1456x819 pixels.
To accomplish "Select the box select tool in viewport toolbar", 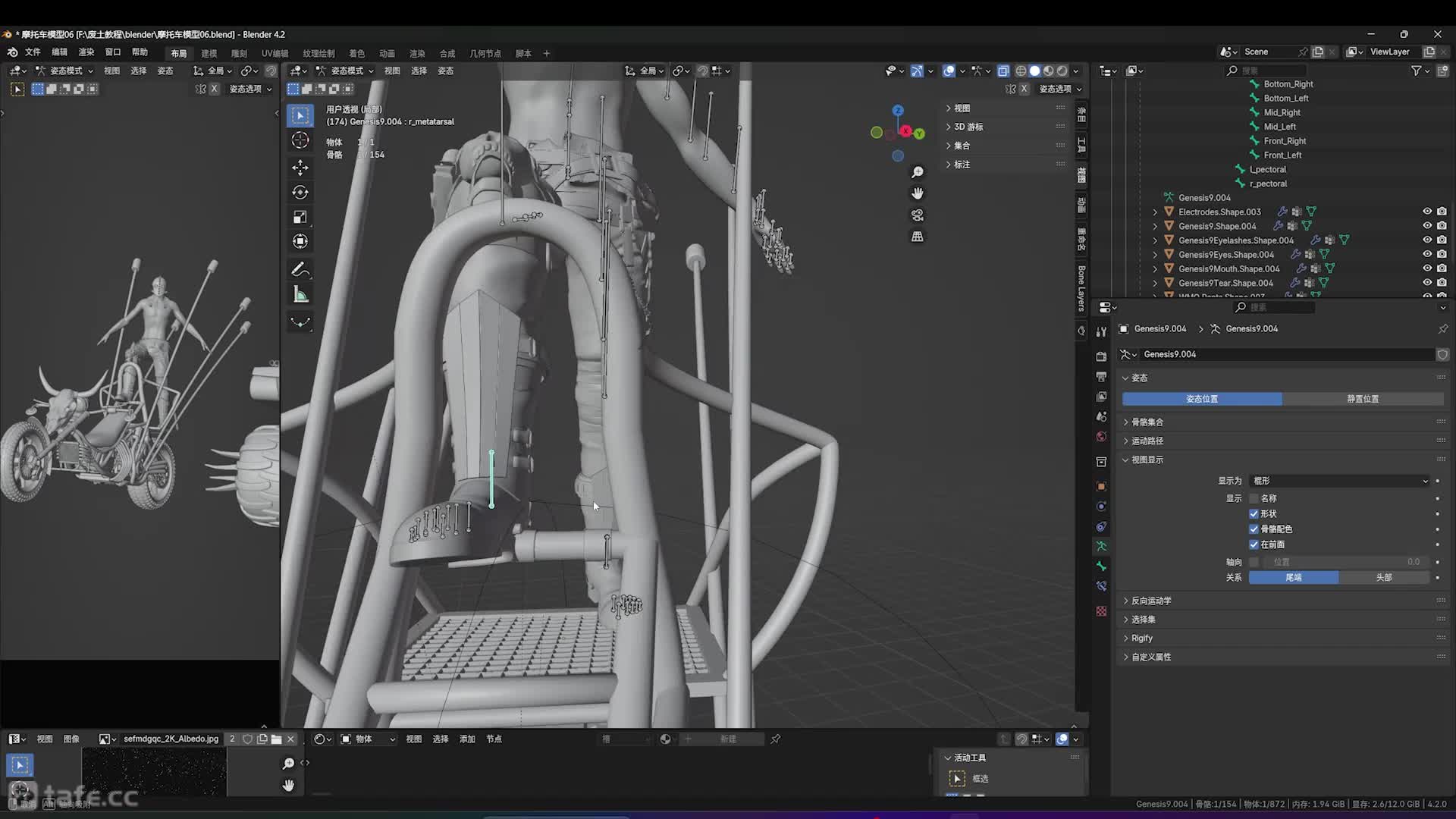I will [x=300, y=115].
